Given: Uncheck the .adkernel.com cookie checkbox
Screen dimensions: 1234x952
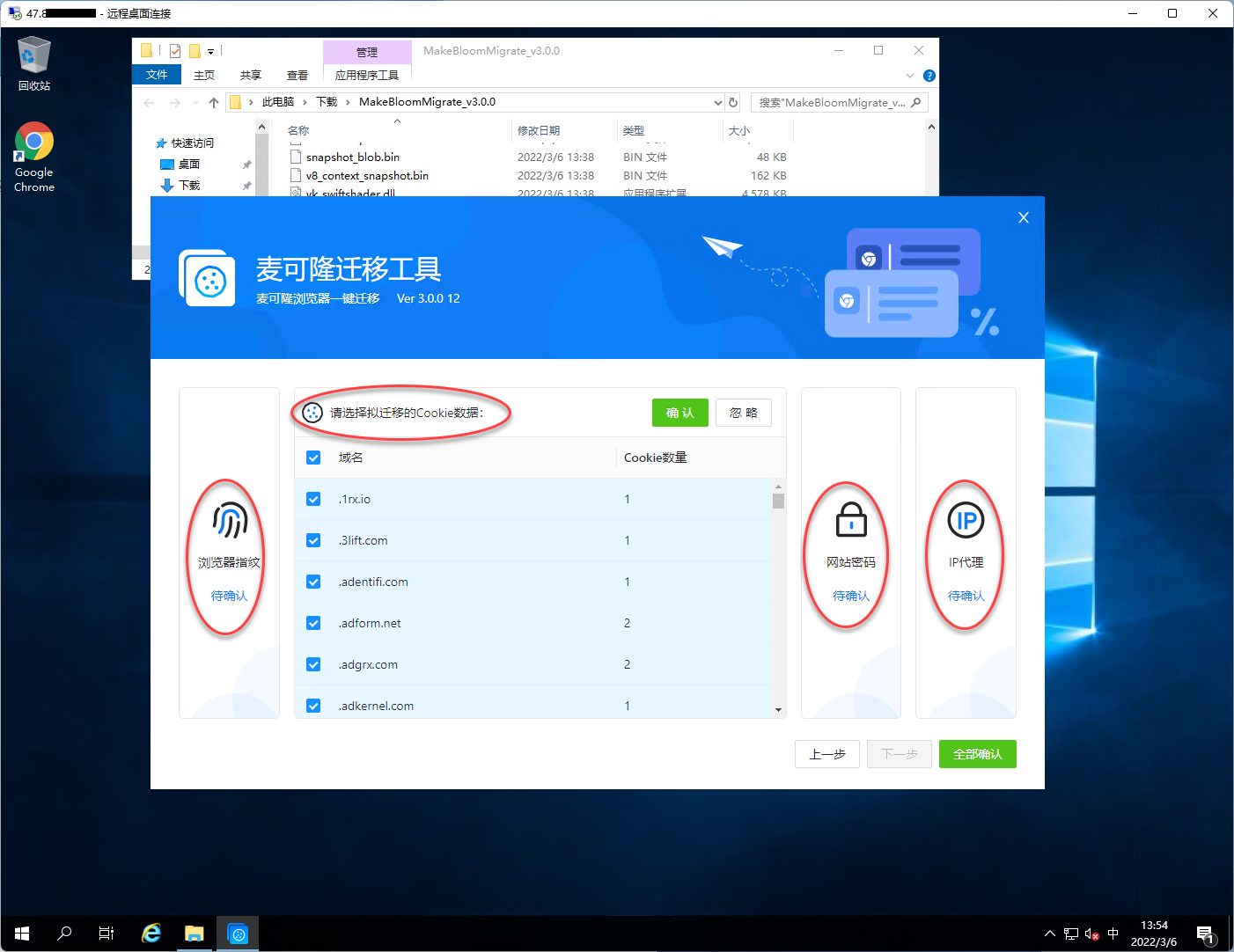Looking at the screenshot, I should 313,706.
